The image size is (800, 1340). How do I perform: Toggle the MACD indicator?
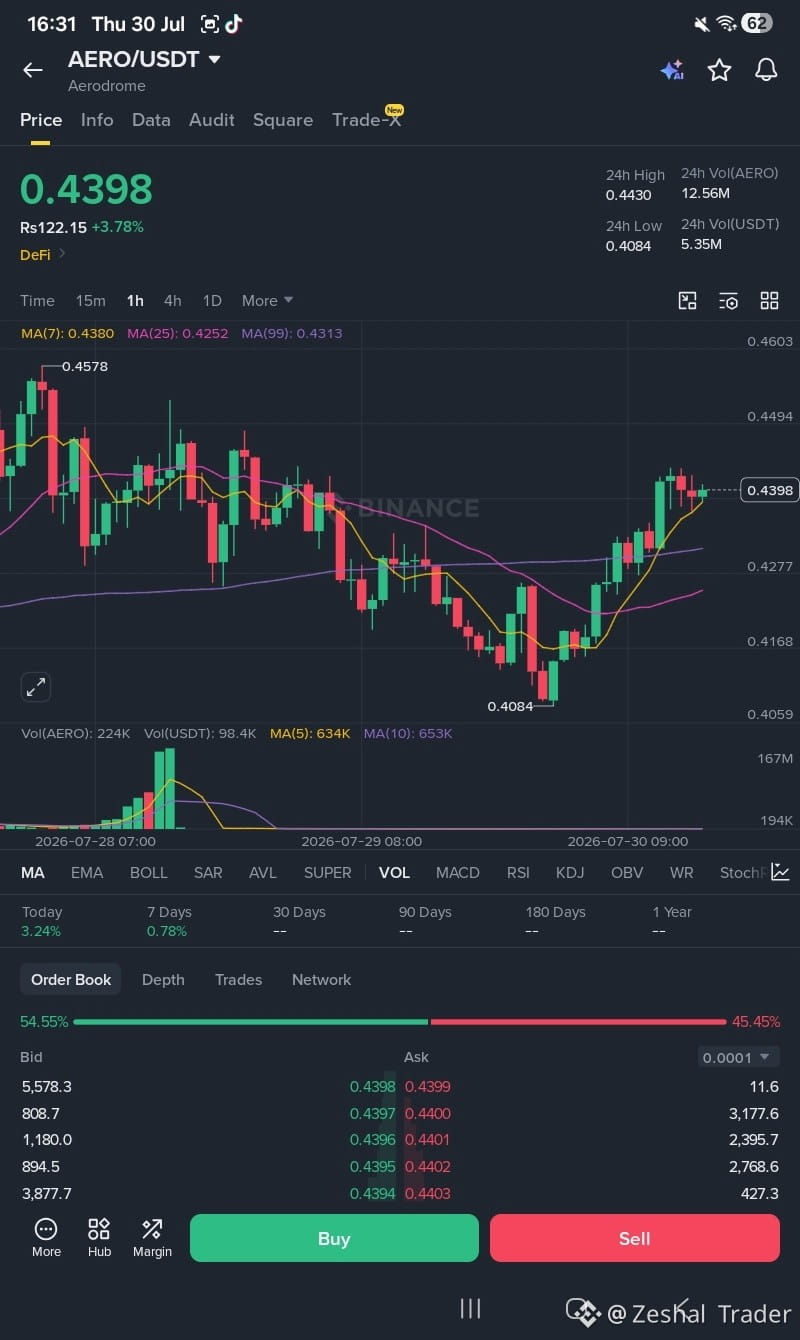tap(458, 873)
